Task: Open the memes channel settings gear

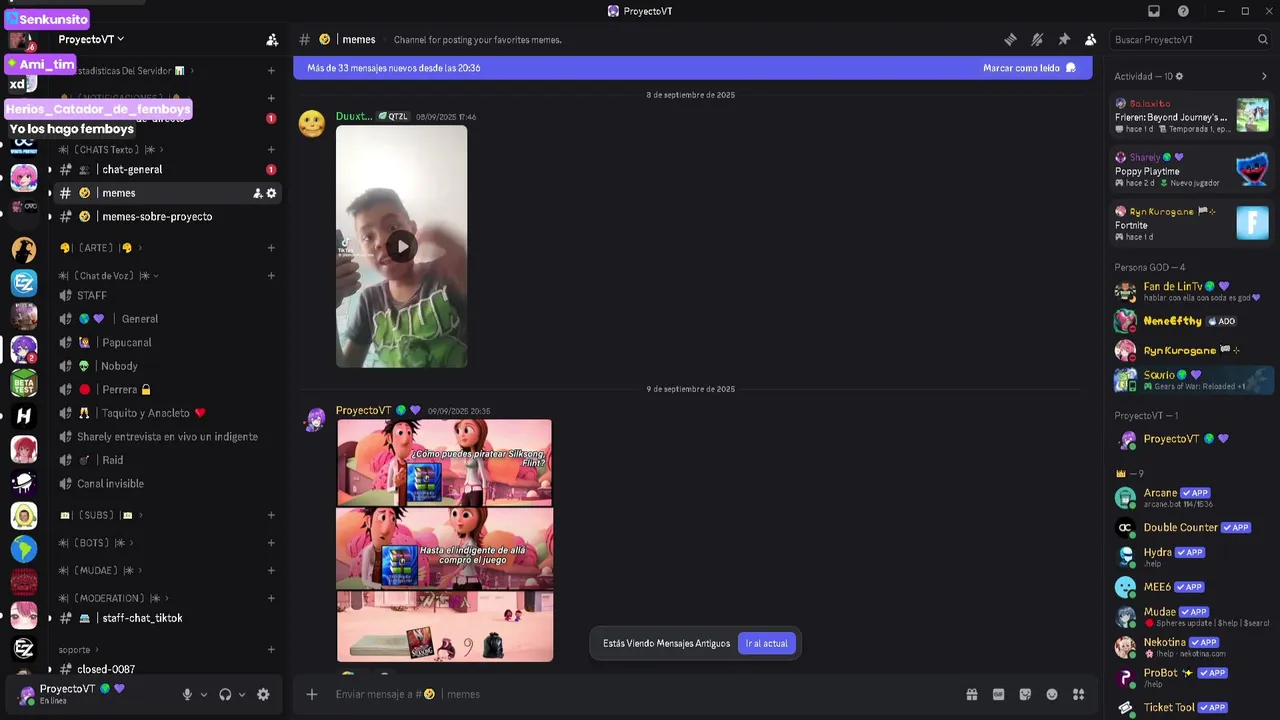Action: 271,193
